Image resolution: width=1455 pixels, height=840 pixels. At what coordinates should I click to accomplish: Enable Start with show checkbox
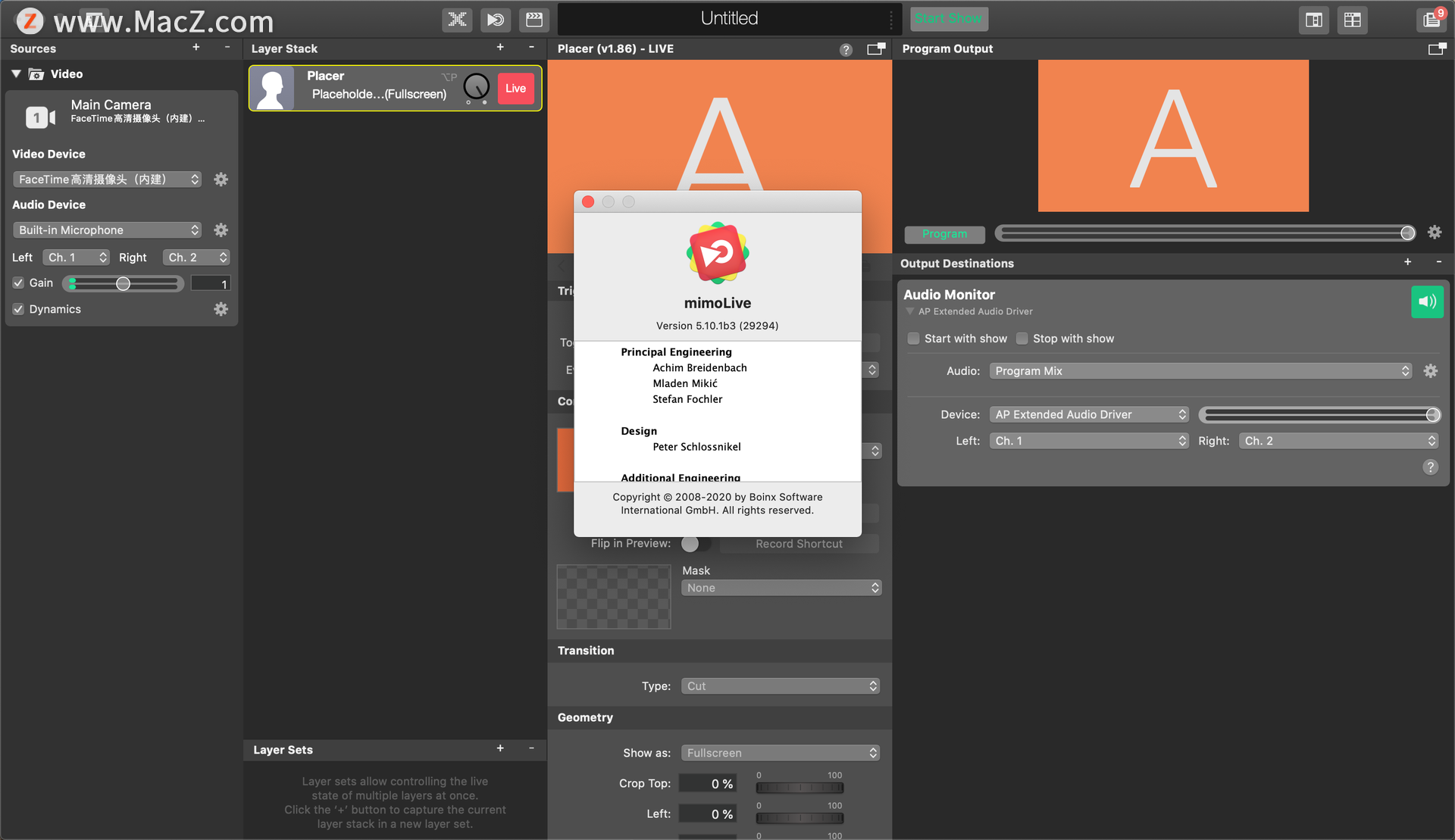(913, 339)
